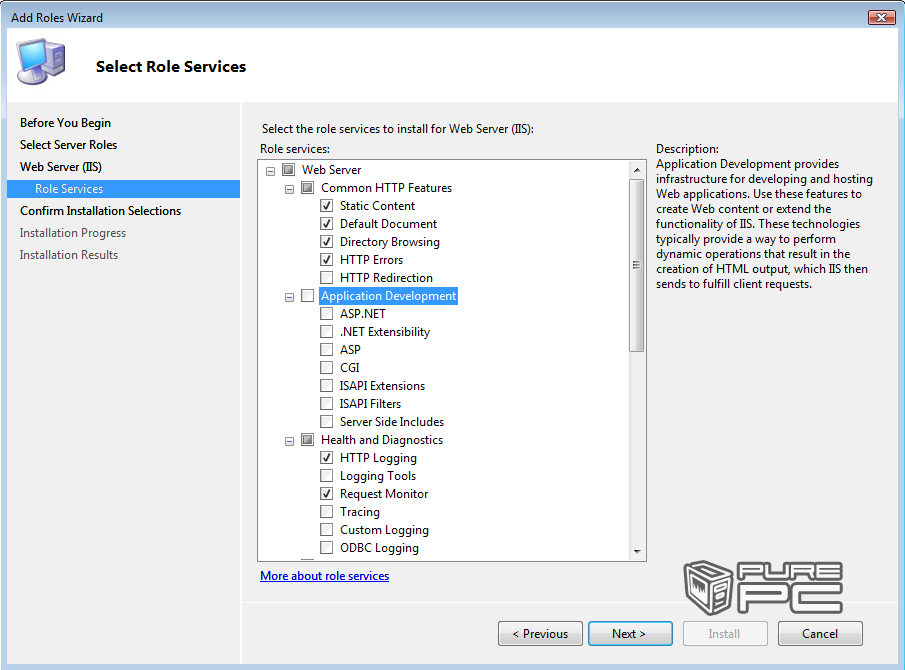Select the ODBC Logging label

(379, 547)
